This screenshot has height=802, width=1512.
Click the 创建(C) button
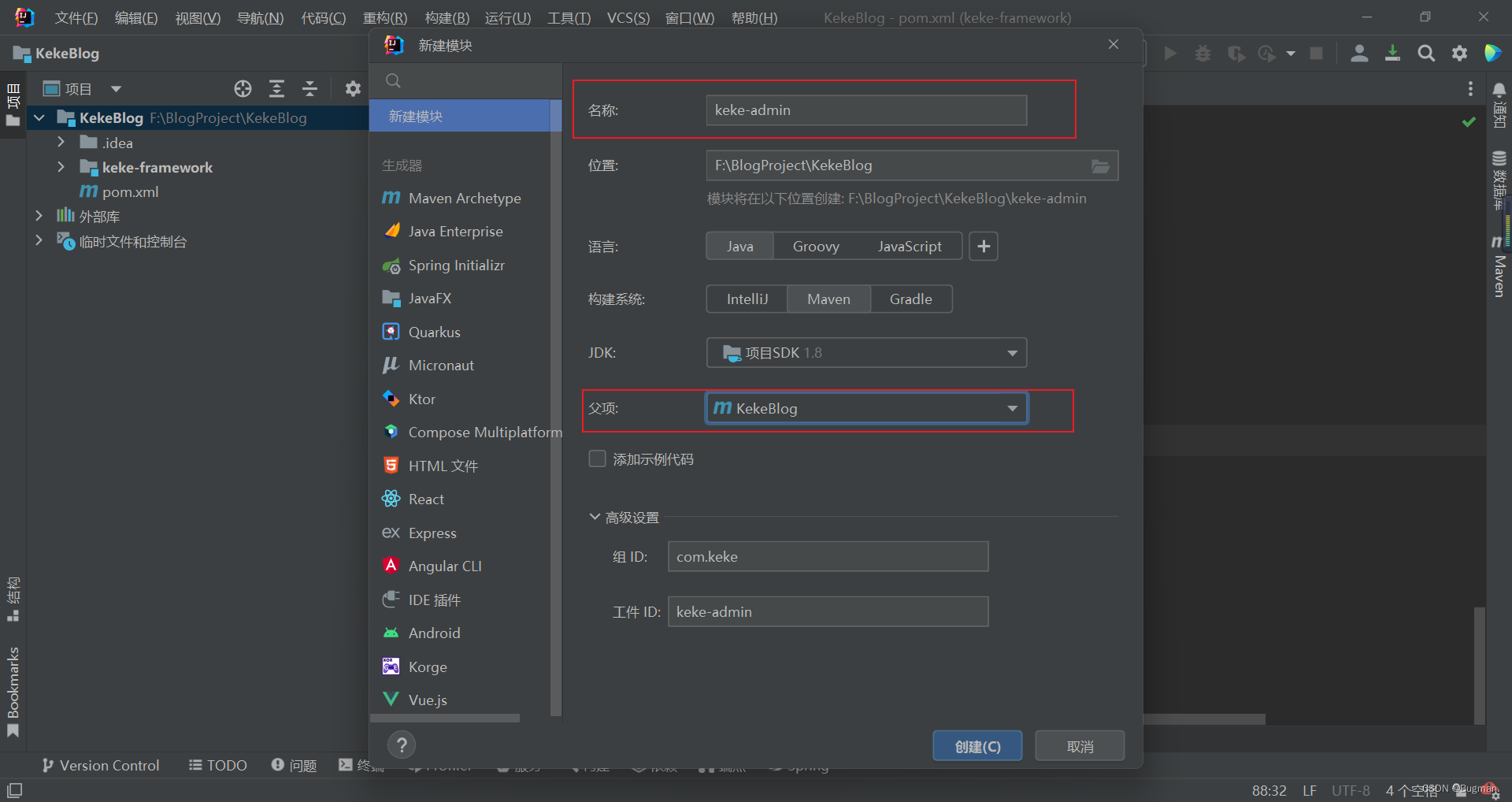coord(977,746)
